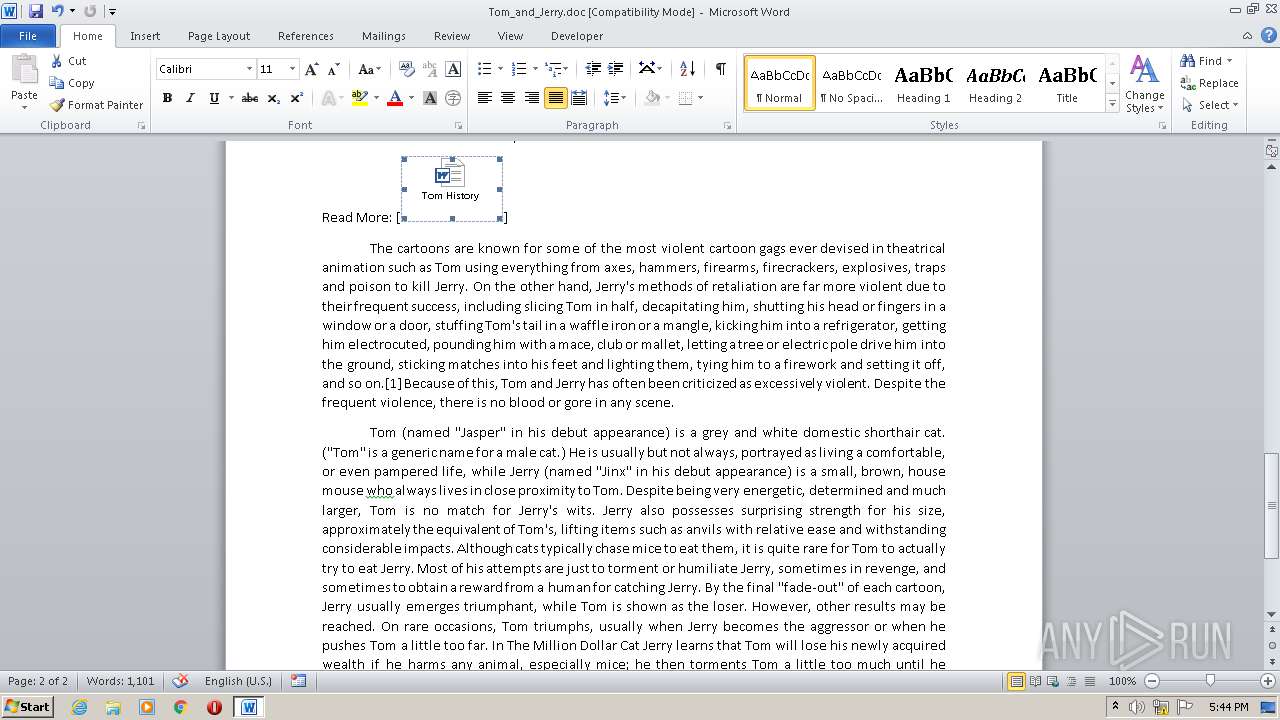
Task: Apply text highlight color
Action: click(x=360, y=98)
